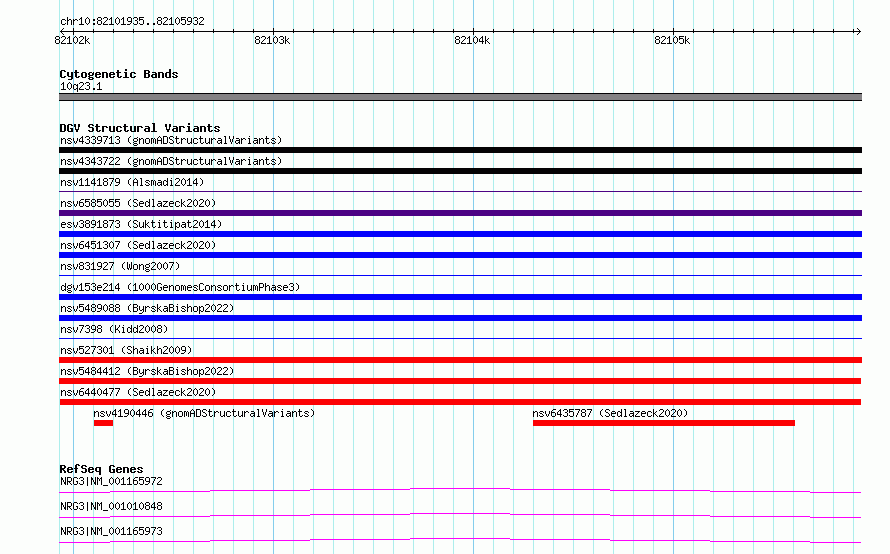Open variant dgv153e214 (1000GenomesConsortiumPhase3)
The height and width of the screenshot is (554, 890).
180,287
